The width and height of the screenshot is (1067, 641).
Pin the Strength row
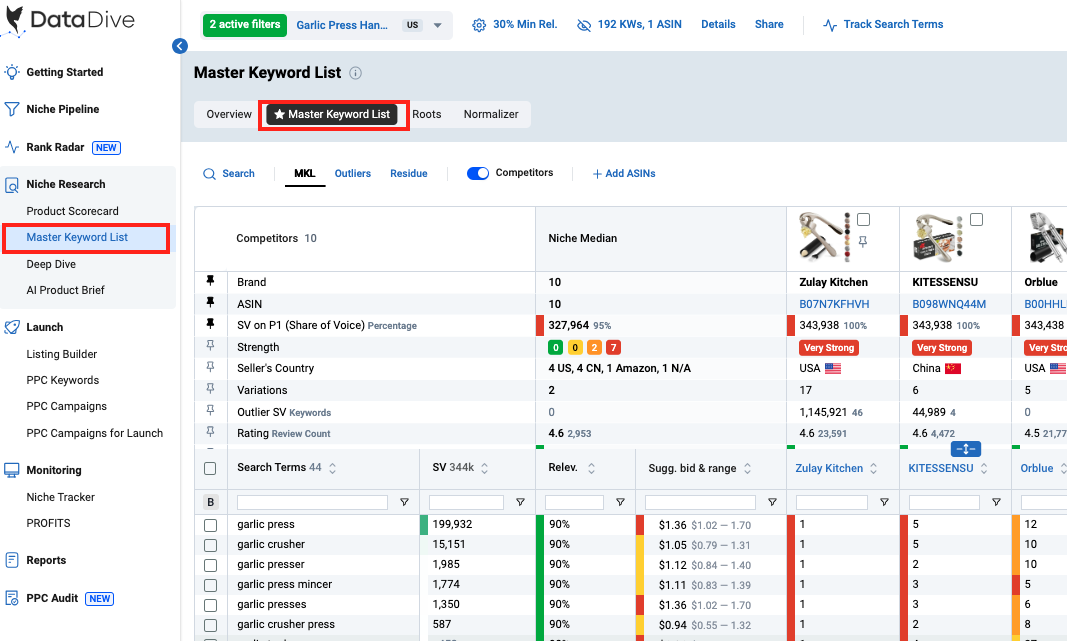210,346
